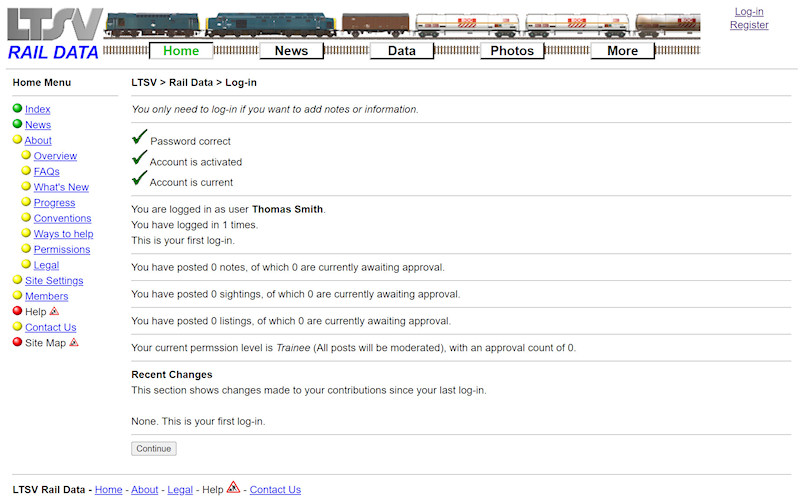Click the Legal link in the footer
Viewport: 800px width, 503px height.
point(180,490)
